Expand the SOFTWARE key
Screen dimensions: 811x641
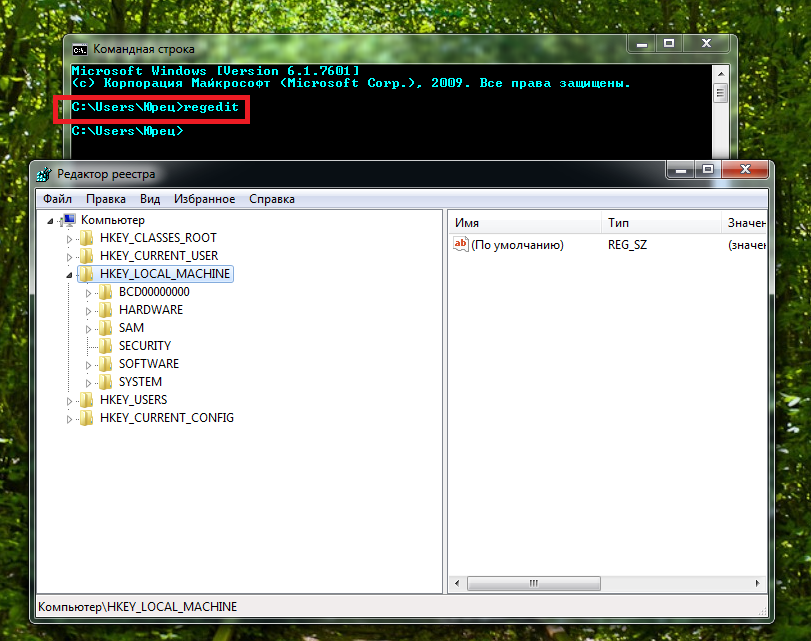pos(88,364)
